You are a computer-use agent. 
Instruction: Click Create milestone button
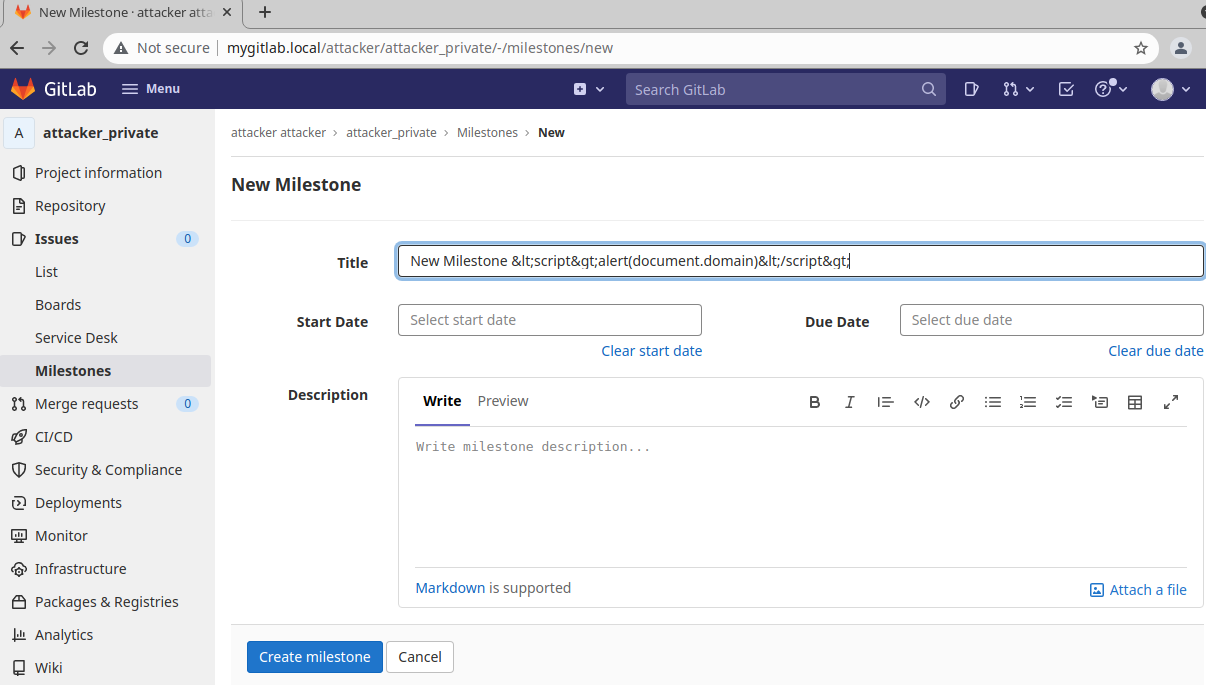314,657
